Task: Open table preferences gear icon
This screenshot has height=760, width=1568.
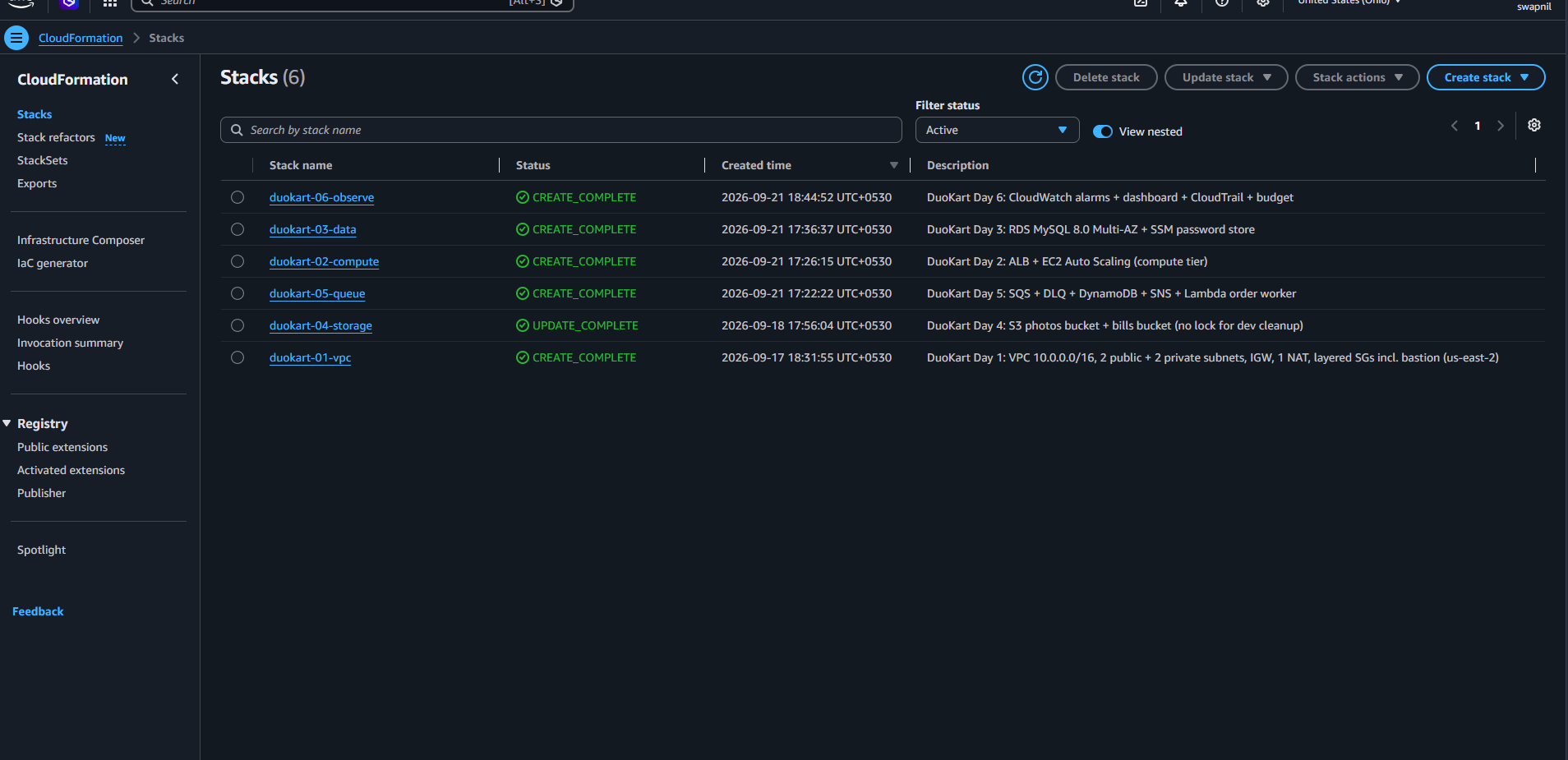Action: (1533, 125)
